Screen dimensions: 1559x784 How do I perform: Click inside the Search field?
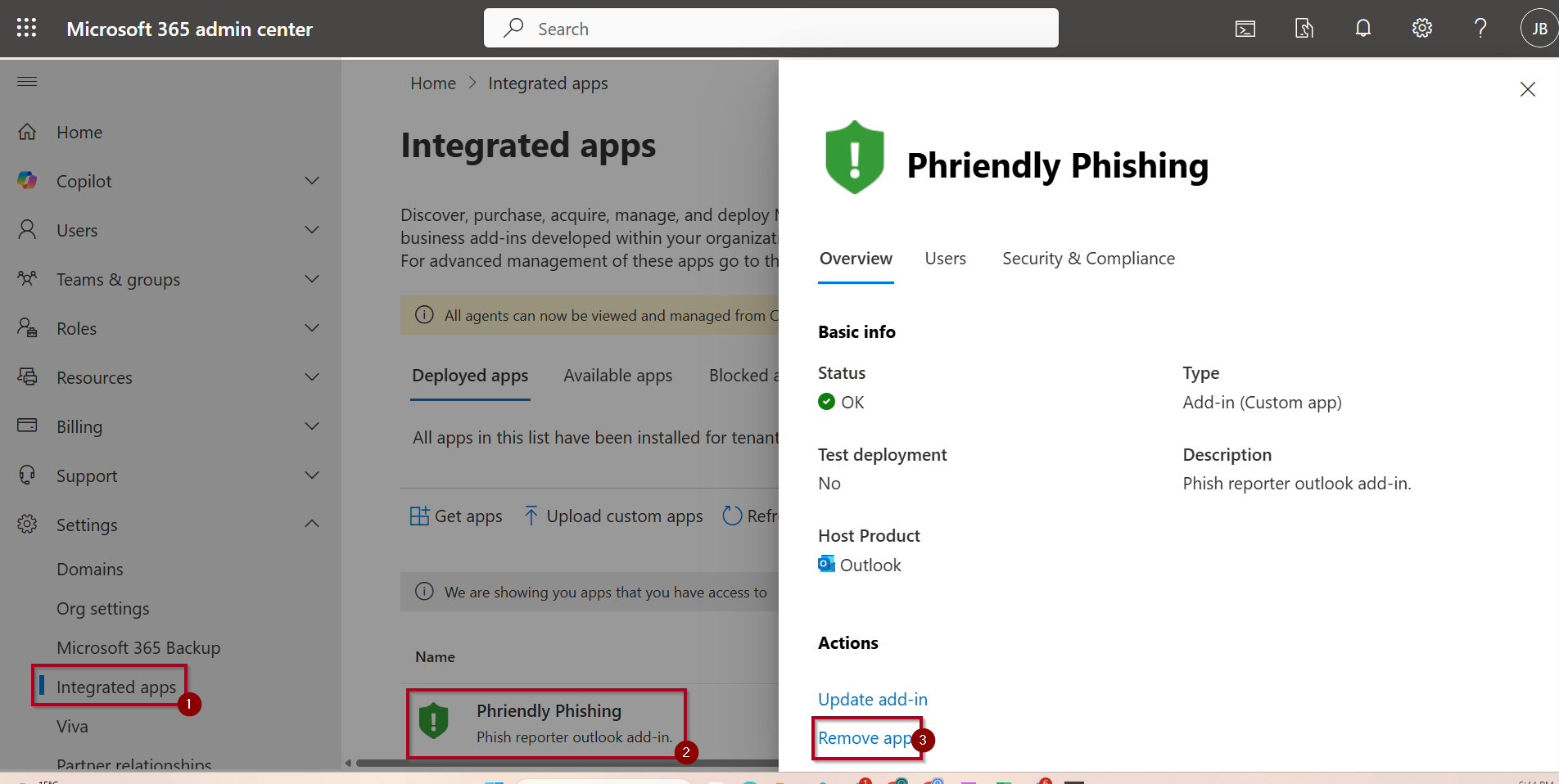point(771,29)
